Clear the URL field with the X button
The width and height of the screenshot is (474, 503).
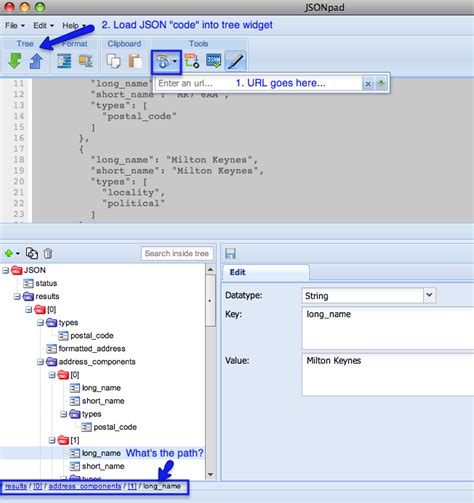click(x=368, y=84)
